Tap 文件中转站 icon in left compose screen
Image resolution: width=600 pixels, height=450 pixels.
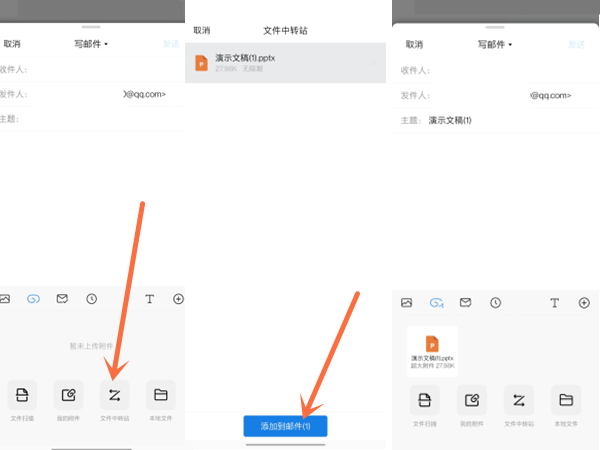pos(115,394)
